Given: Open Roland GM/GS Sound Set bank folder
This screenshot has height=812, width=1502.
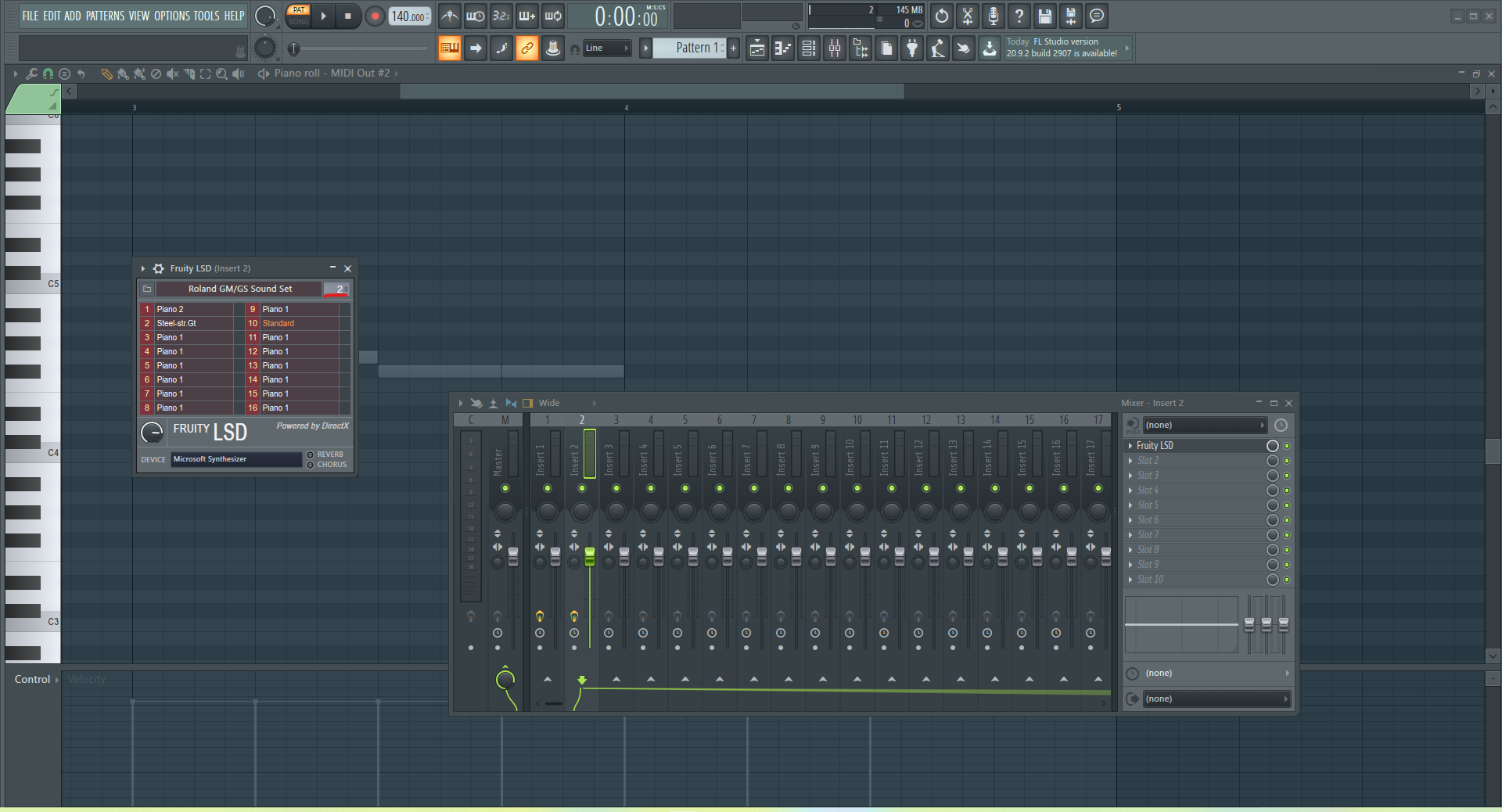Looking at the screenshot, I should coord(147,289).
